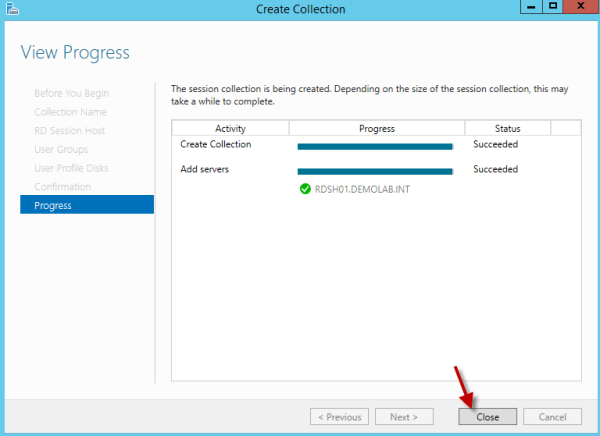
Task: Maximize the Create Collection window
Action: pyautogui.click(x=551, y=8)
